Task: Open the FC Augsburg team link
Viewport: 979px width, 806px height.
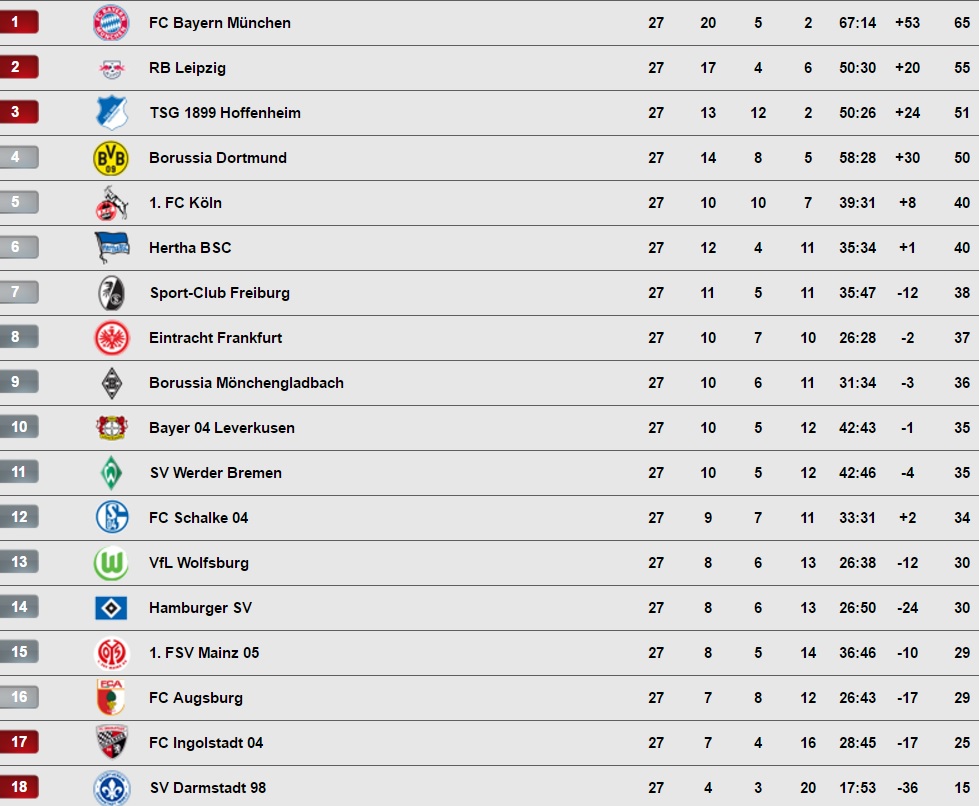Action: coord(196,698)
